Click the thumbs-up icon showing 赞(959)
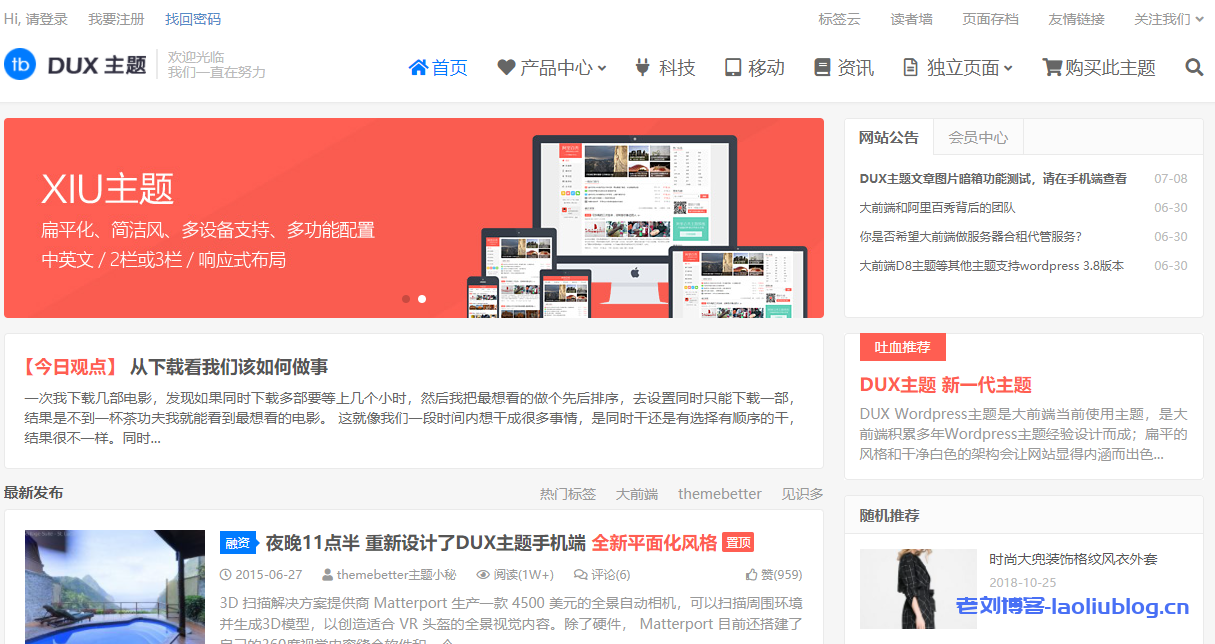The height and width of the screenshot is (644, 1215). pos(749,573)
